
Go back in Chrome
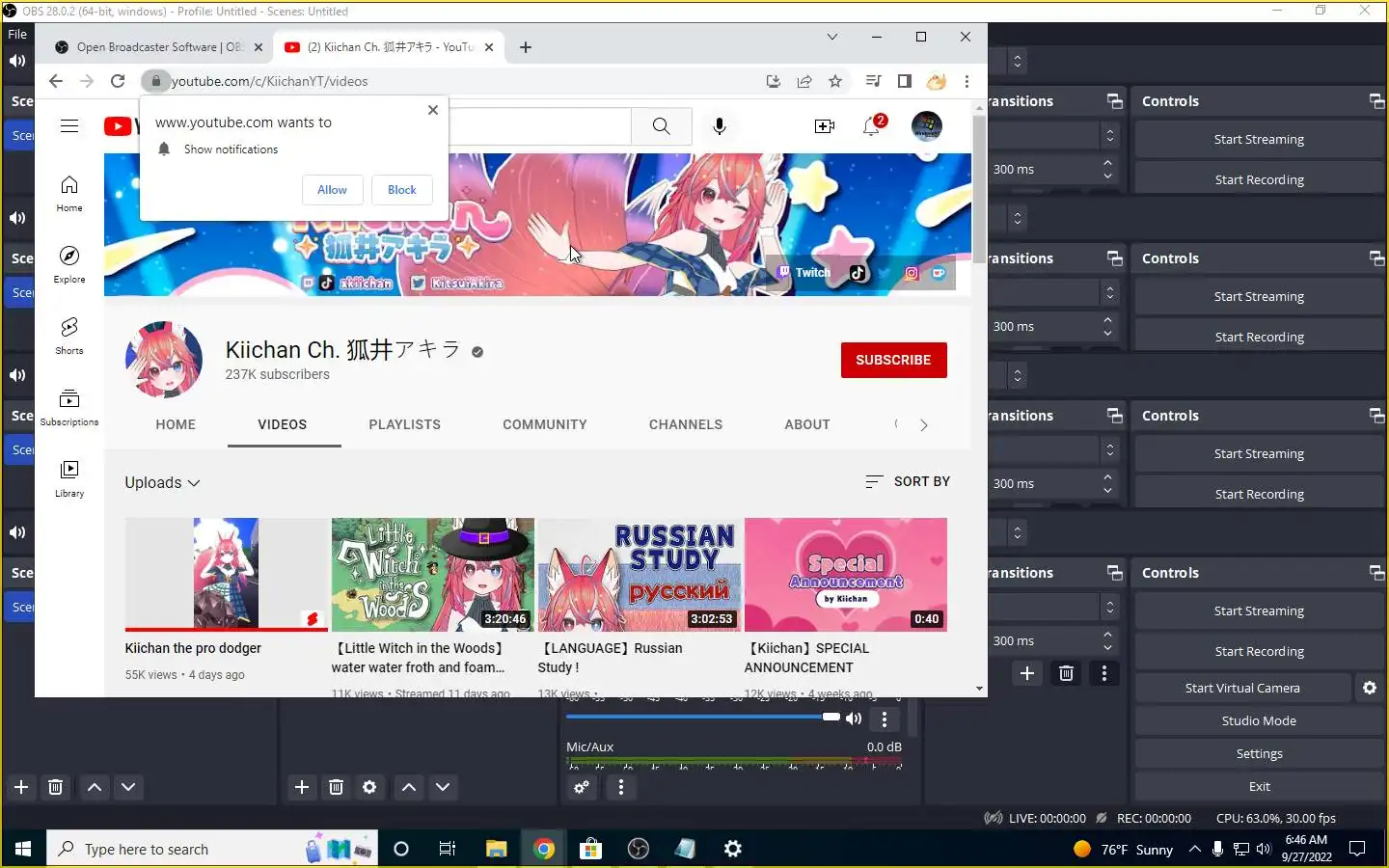[56, 81]
